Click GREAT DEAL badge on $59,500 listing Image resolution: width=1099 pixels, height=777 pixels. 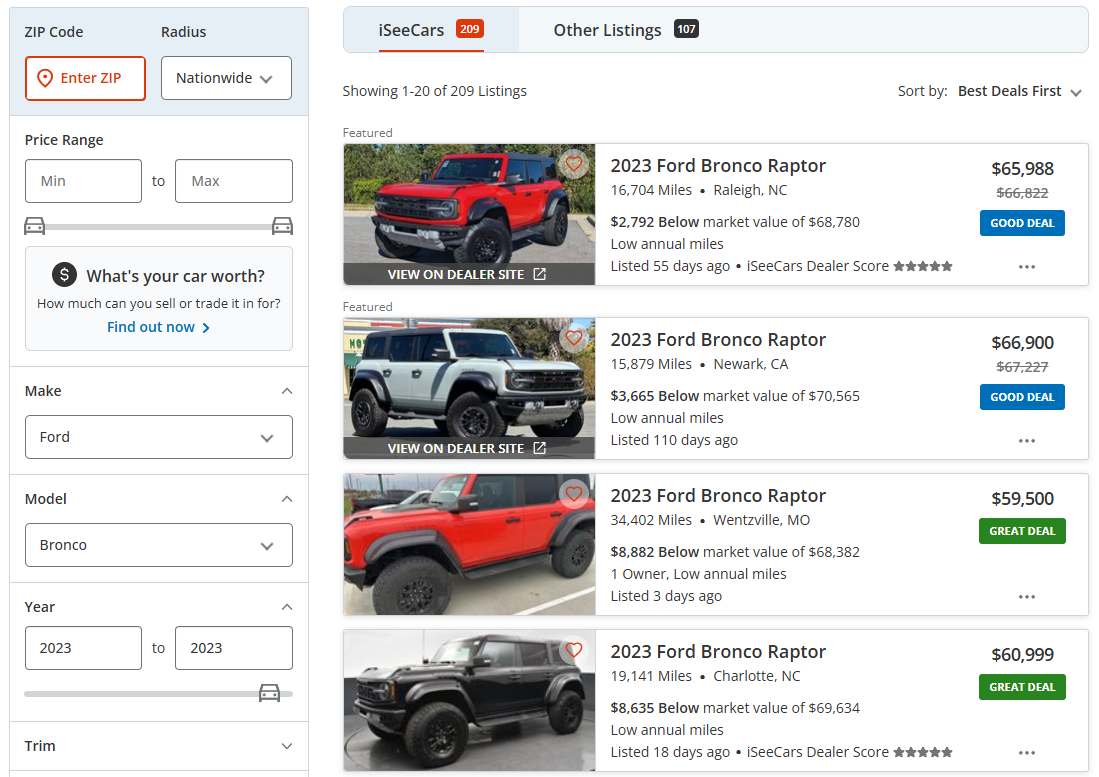pos(1022,531)
